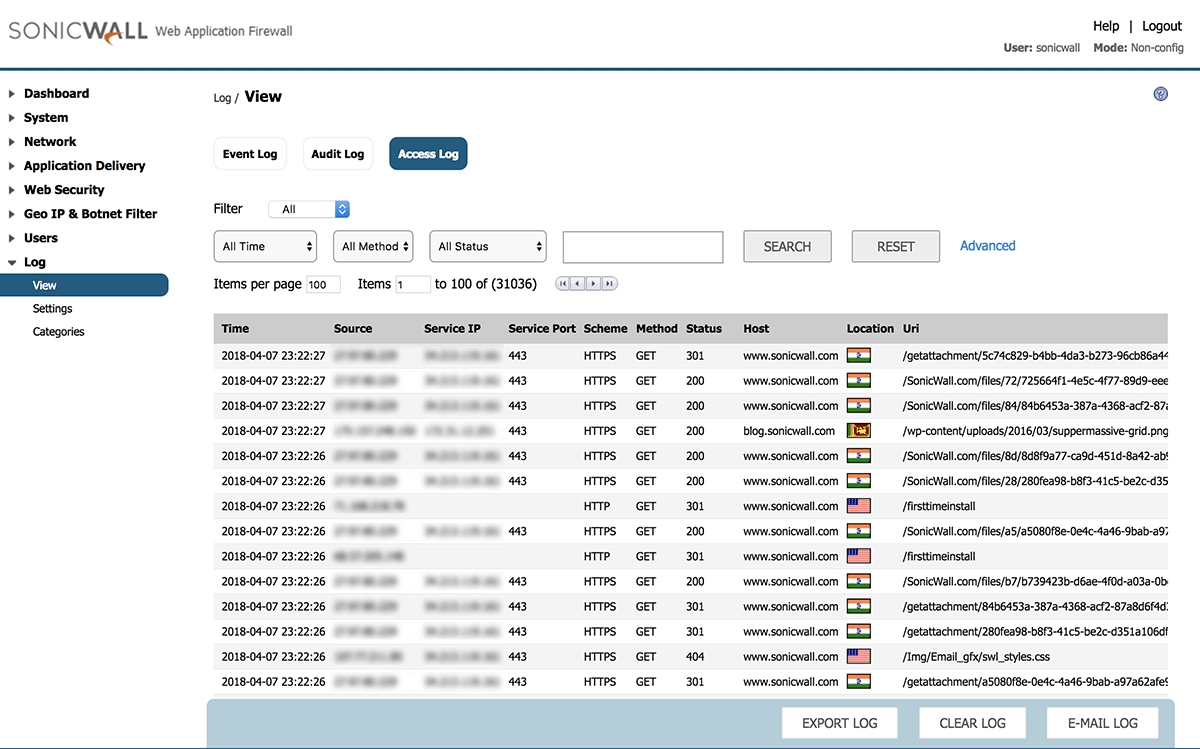Click the help question mark icon

[1160, 94]
